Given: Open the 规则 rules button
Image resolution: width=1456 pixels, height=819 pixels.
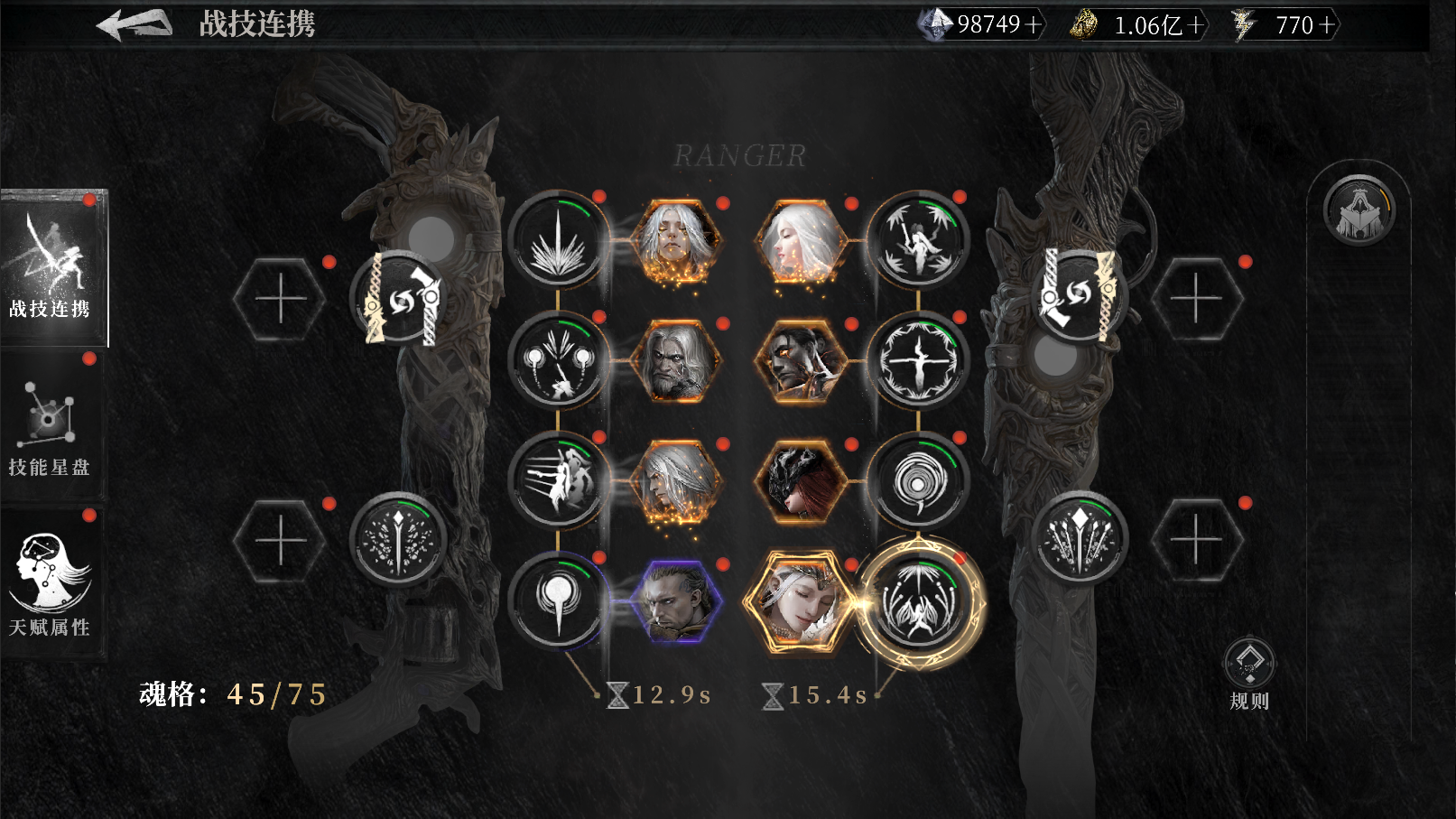Looking at the screenshot, I should click(x=1249, y=675).
